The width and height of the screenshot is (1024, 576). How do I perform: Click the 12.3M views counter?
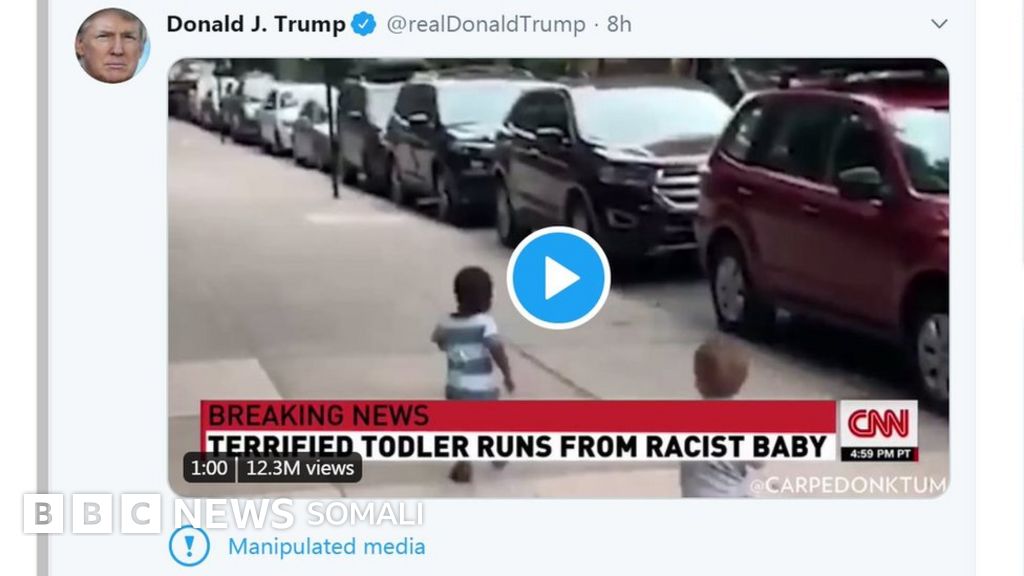click(x=300, y=468)
